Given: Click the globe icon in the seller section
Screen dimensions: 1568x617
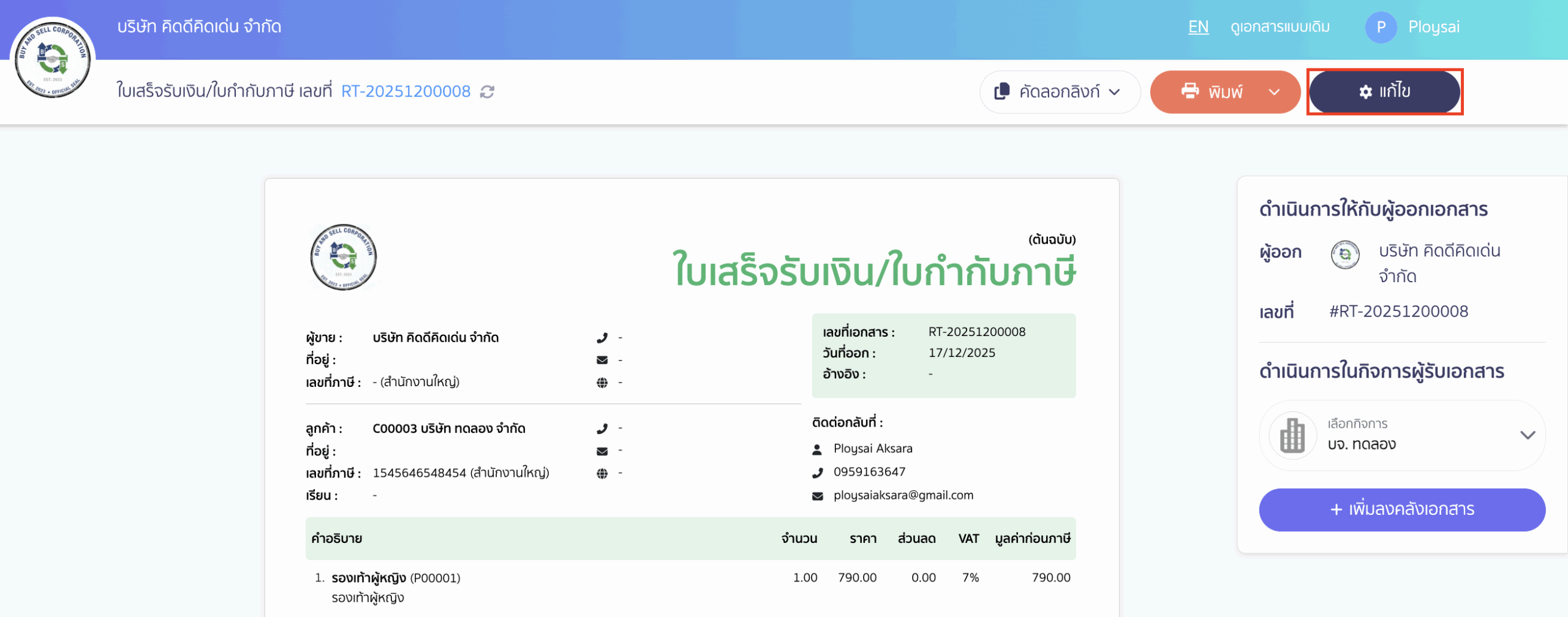Looking at the screenshot, I should pos(603,382).
